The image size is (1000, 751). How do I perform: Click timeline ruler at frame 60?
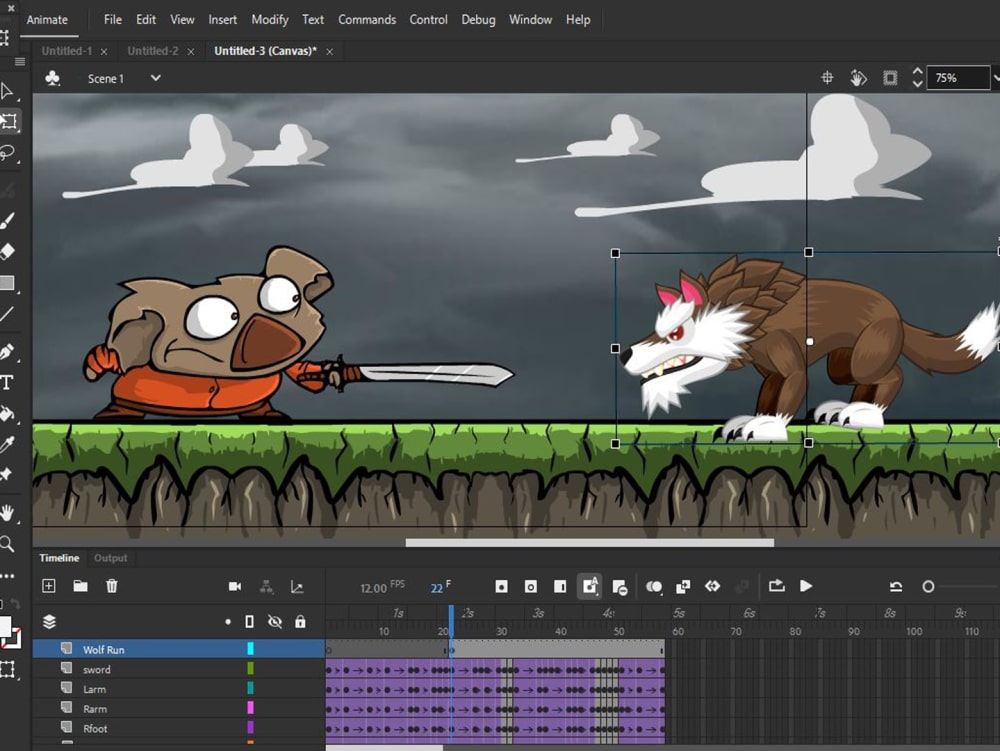678,631
